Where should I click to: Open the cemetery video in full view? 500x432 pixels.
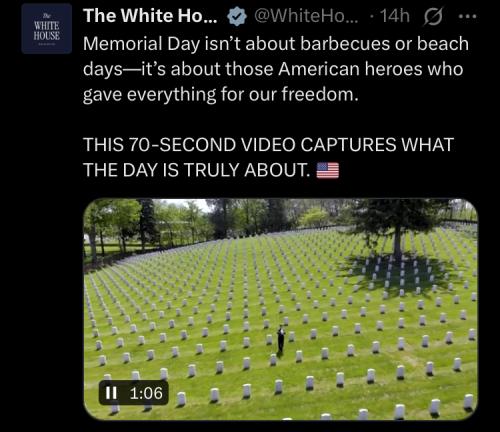click(280, 309)
